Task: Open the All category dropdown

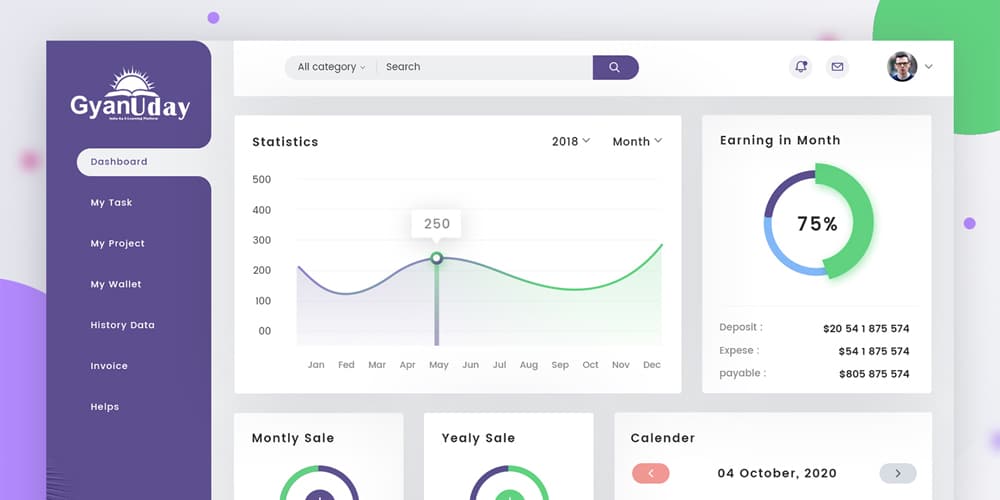Action: tap(331, 67)
